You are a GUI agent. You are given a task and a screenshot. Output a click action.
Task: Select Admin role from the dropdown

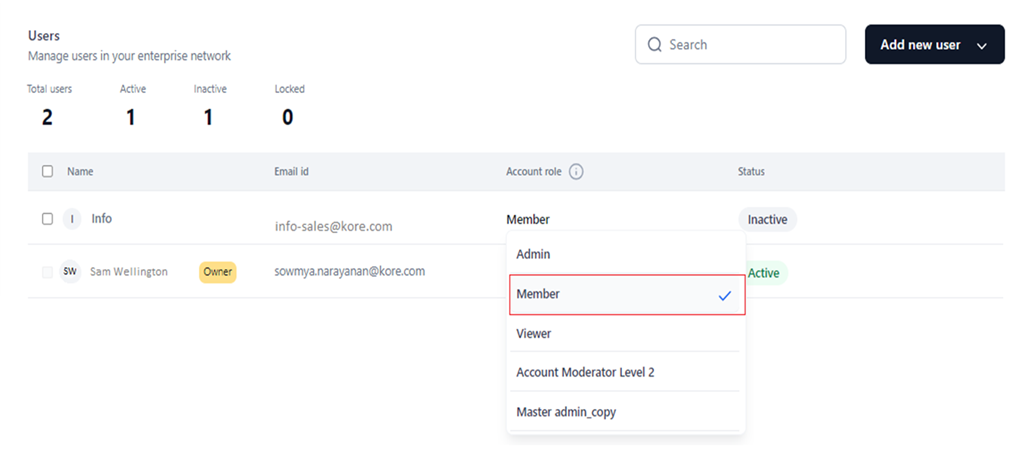(626, 254)
